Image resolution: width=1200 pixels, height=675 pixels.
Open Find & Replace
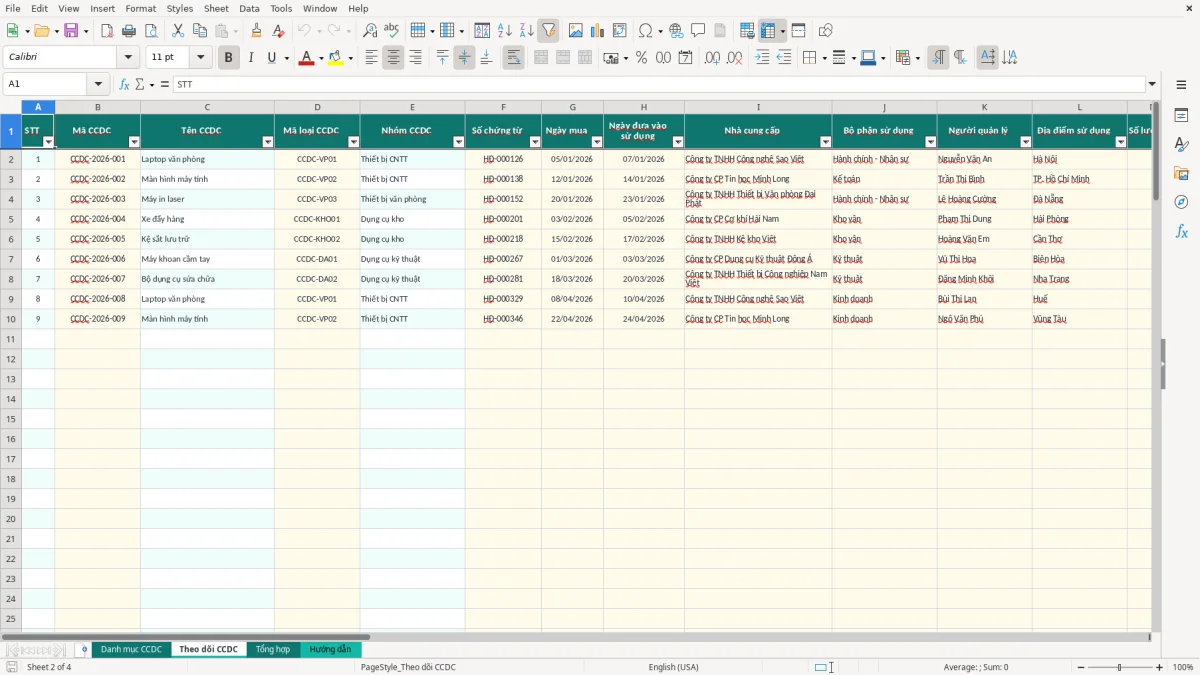[x=370, y=31]
